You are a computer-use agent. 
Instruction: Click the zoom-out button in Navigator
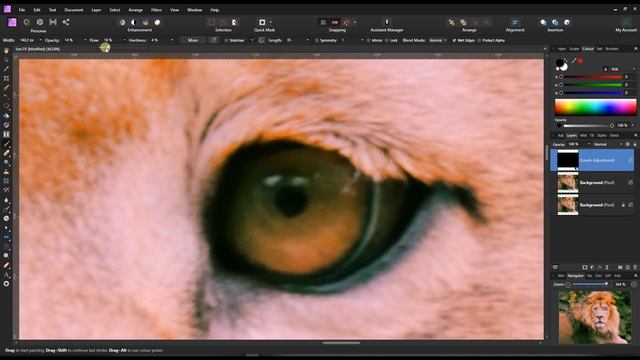(568, 284)
